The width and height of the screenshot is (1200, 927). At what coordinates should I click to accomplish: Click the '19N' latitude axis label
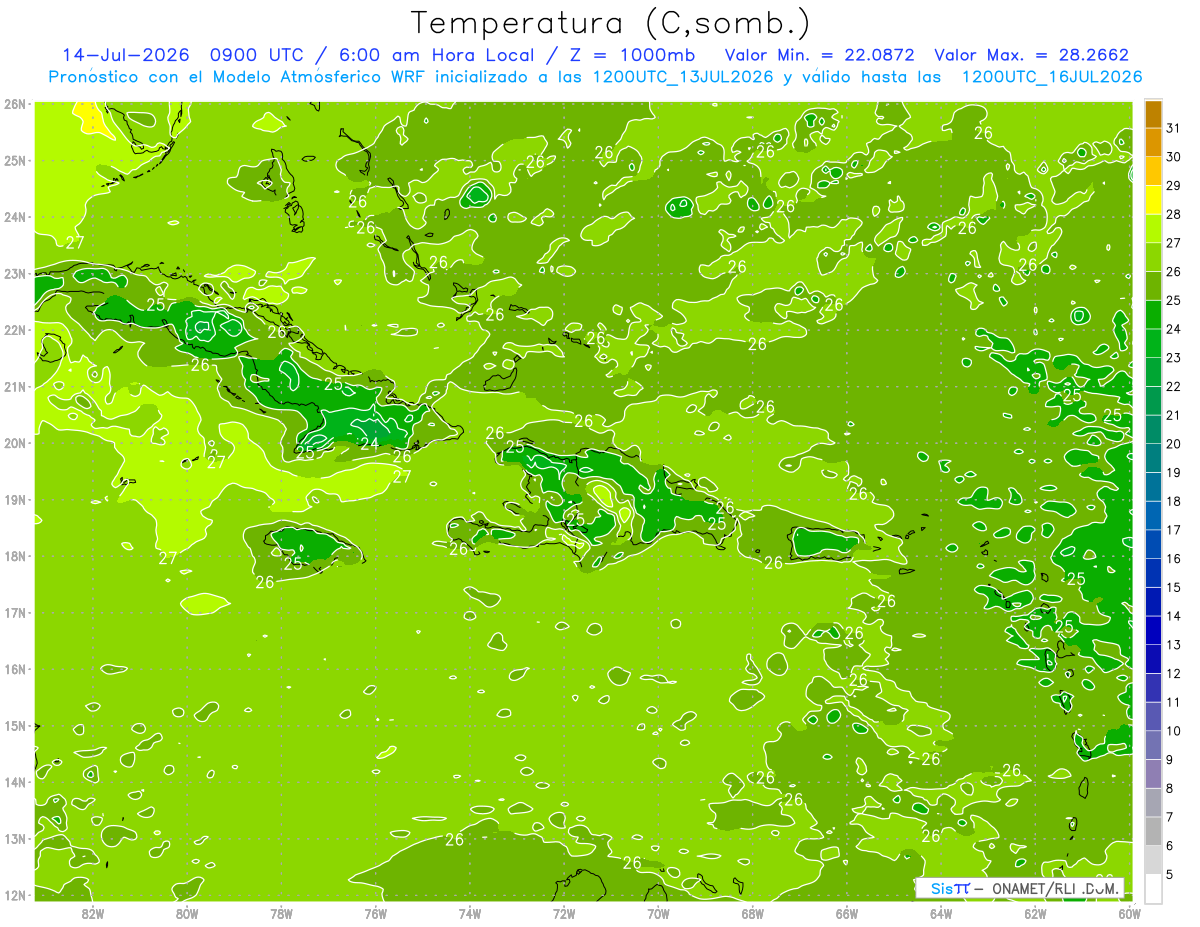click(x=15, y=500)
